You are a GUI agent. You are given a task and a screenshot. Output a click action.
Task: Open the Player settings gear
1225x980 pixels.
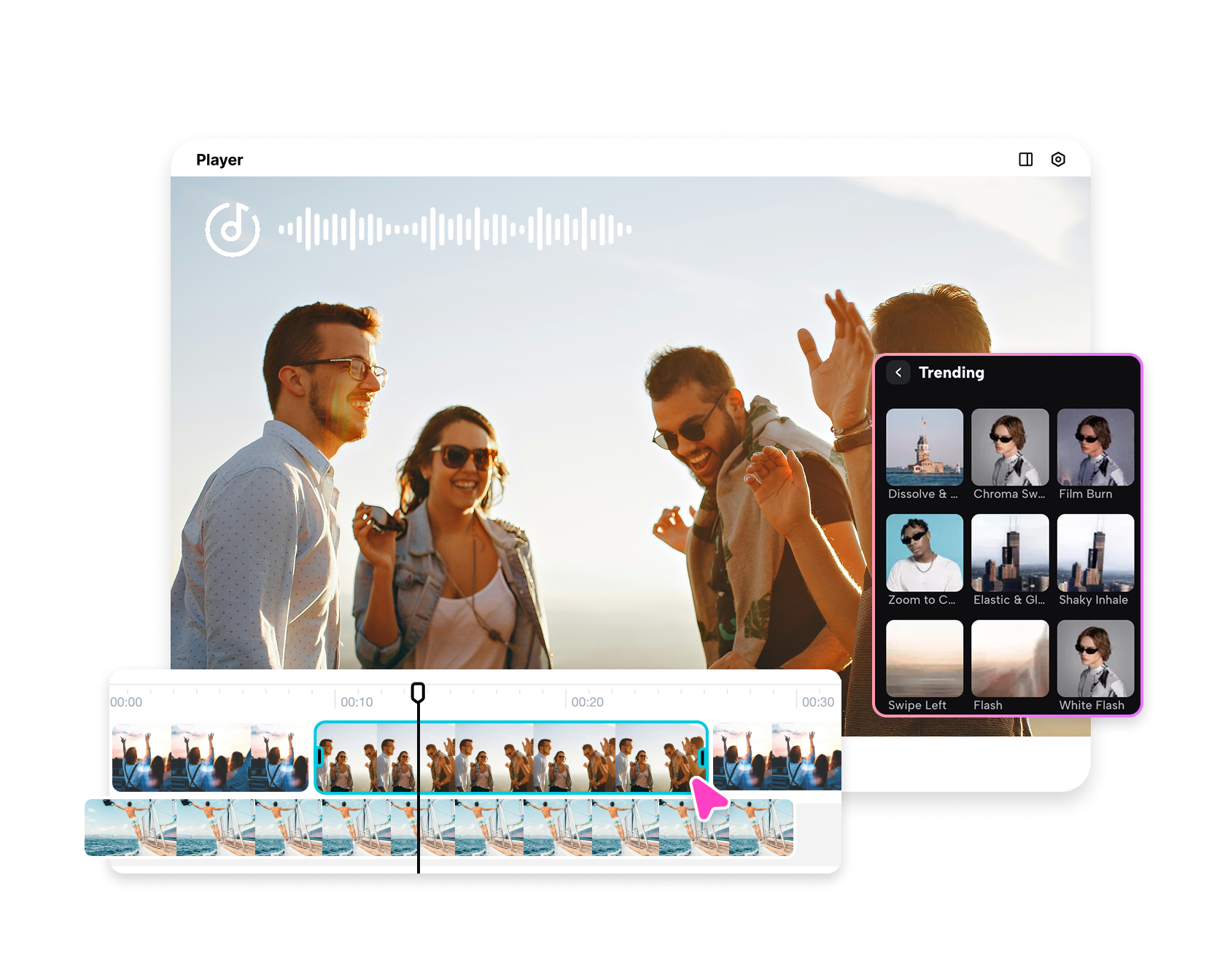click(1059, 159)
